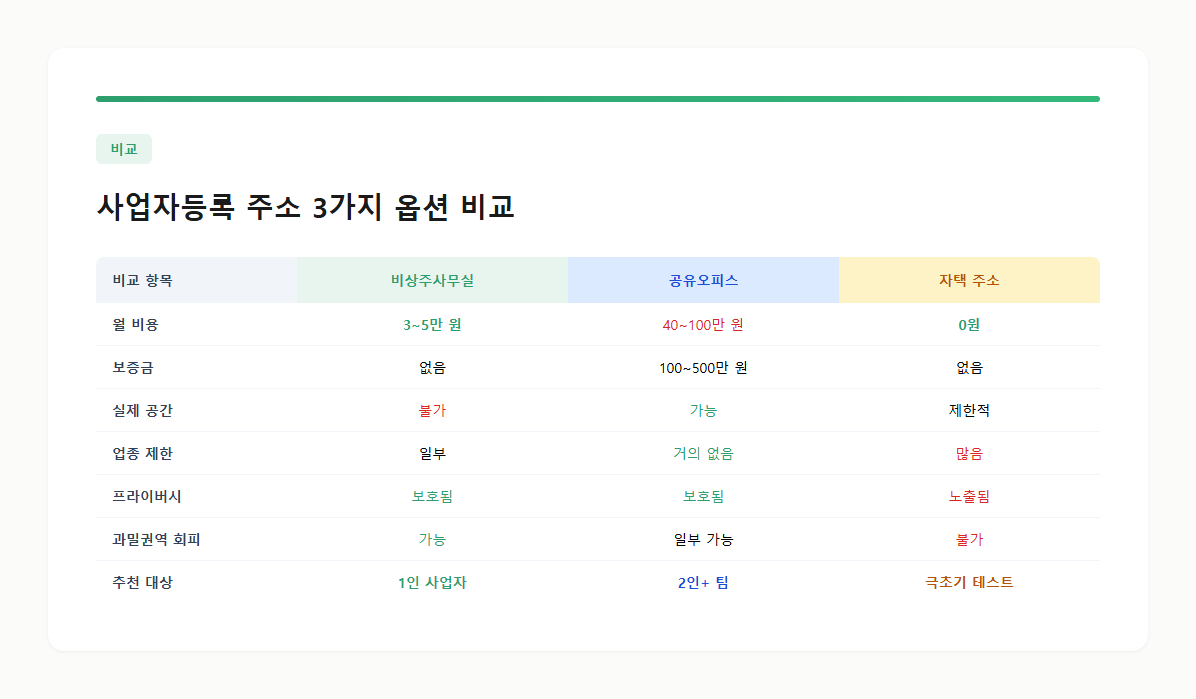
Task: Select the 자택 주소 column header
Action: (968, 280)
